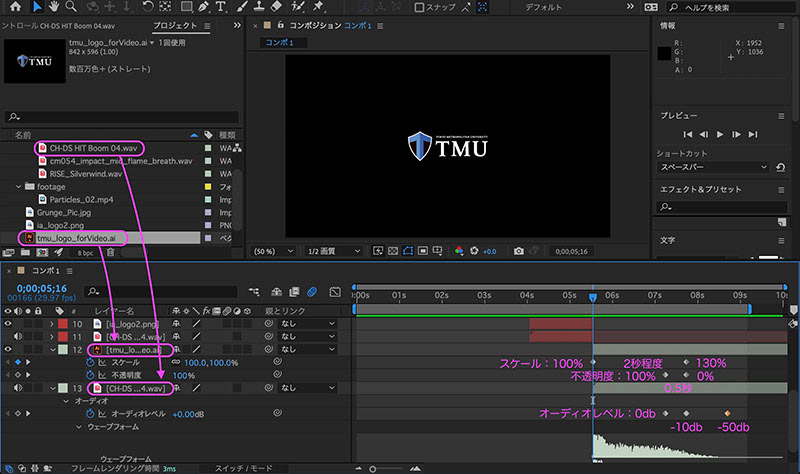This screenshot has height=474, width=800.
Task: Jump to first frame in Preview panel
Action: (688, 134)
